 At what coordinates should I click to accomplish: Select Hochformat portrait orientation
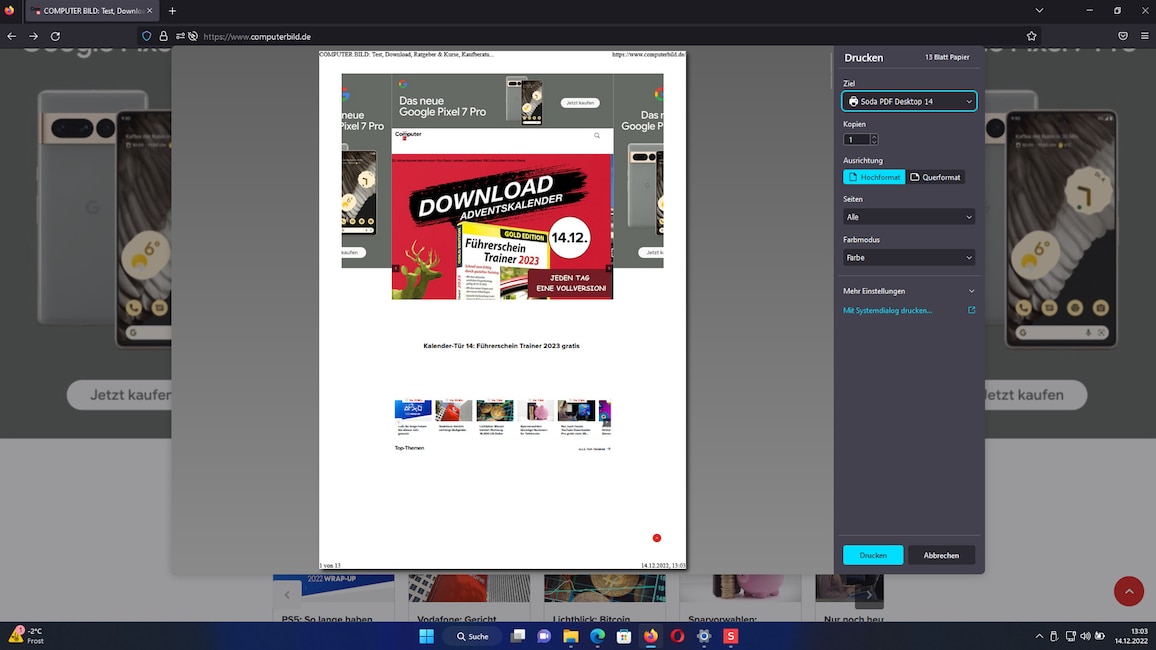[874, 177]
